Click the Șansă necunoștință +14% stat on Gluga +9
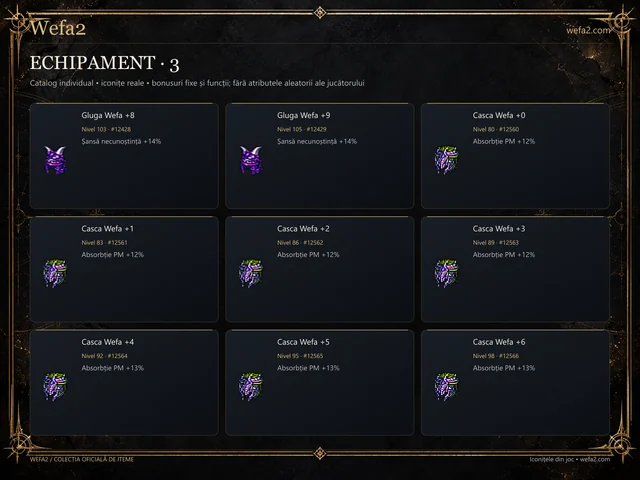The height and width of the screenshot is (480, 640). (x=317, y=142)
